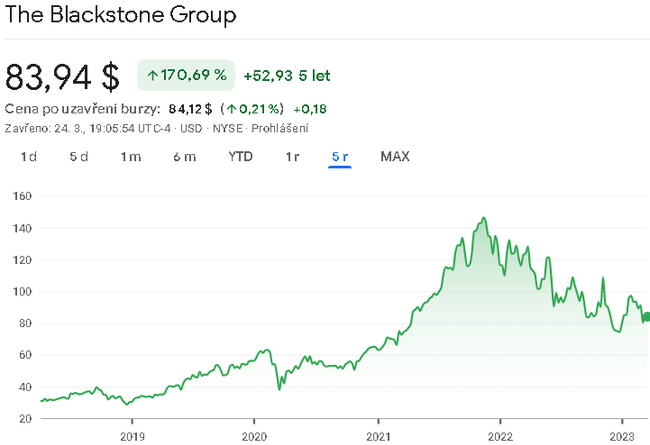
Task: Click The Blackstone Group title
Action: [x=121, y=16]
